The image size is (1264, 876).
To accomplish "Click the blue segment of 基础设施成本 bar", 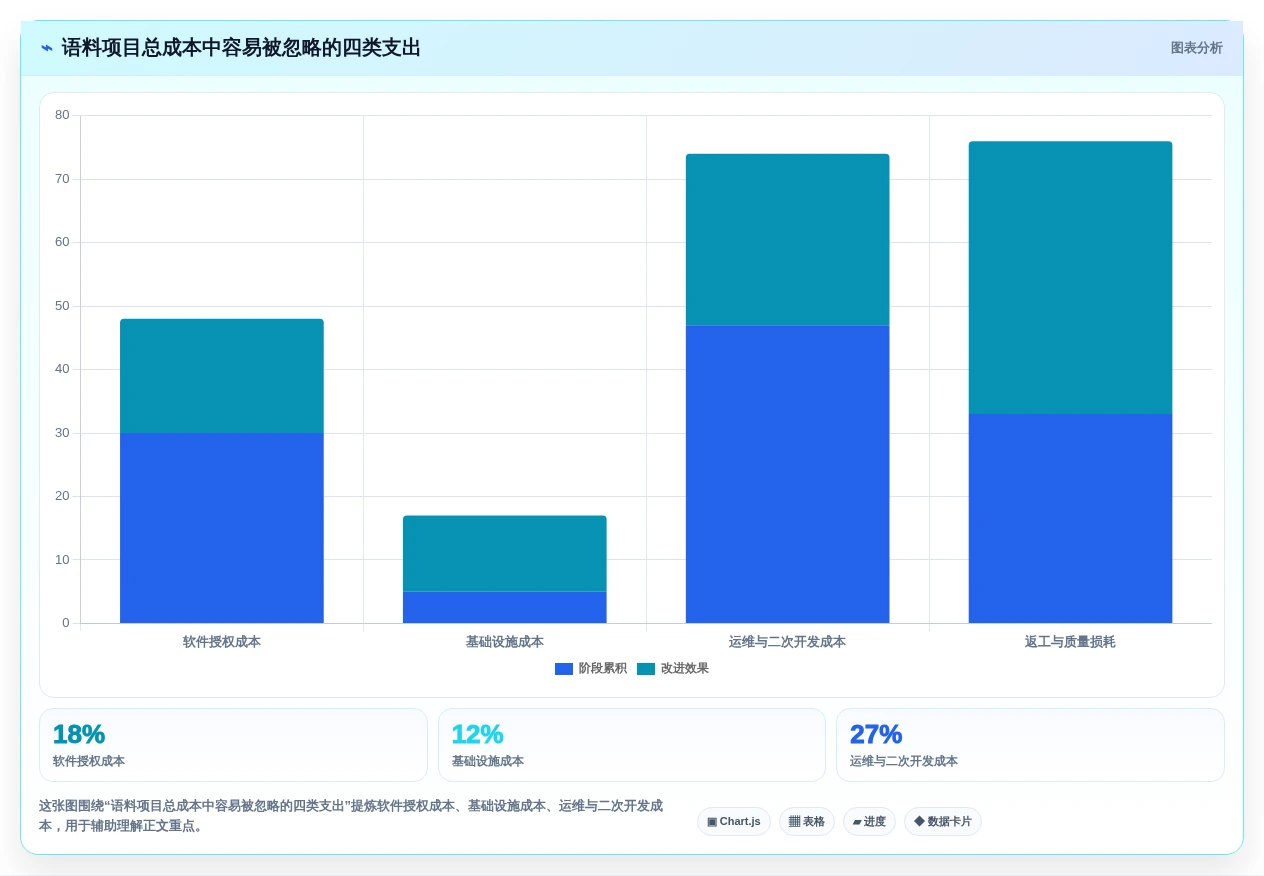I will coord(505,607).
